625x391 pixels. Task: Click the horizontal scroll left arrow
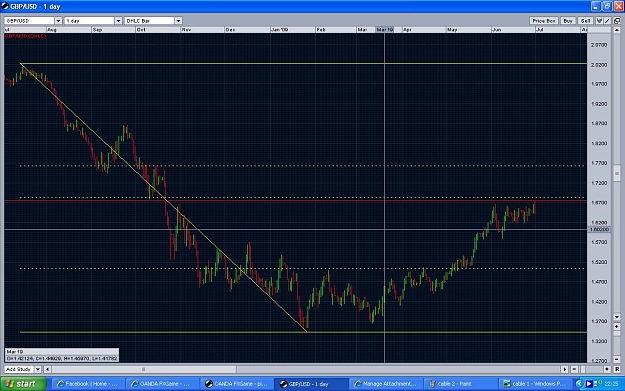click(47, 369)
